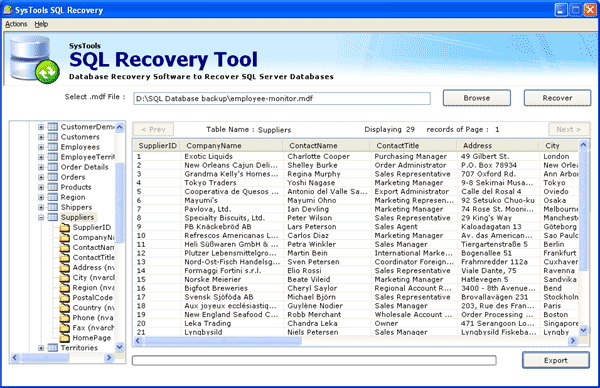Screen dimensions: 600x388
Task: Click the .mdf file path field
Action: pos(282,98)
